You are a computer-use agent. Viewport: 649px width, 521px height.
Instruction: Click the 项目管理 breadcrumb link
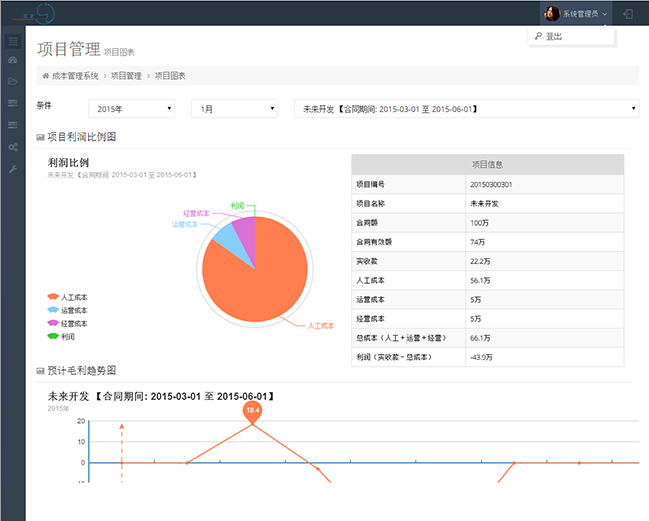(x=126, y=76)
